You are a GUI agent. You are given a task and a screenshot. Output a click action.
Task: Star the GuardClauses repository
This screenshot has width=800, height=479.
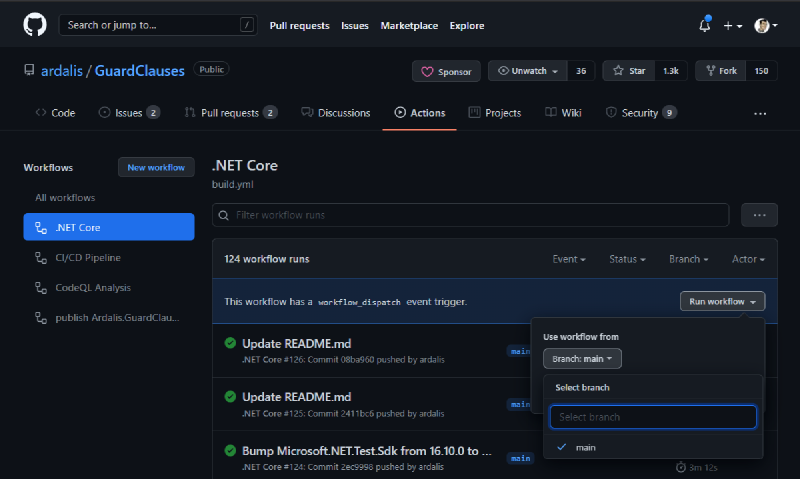[x=629, y=71]
